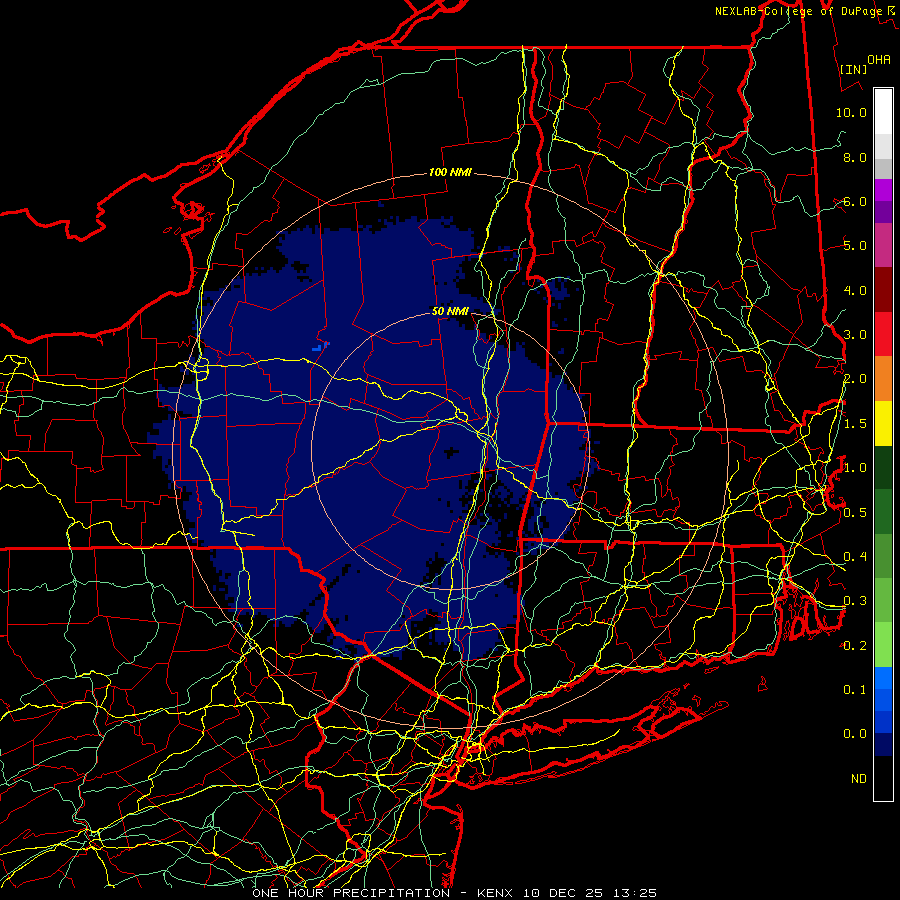Click the bright purple legend swatch
The image size is (900, 900).
click(883, 190)
